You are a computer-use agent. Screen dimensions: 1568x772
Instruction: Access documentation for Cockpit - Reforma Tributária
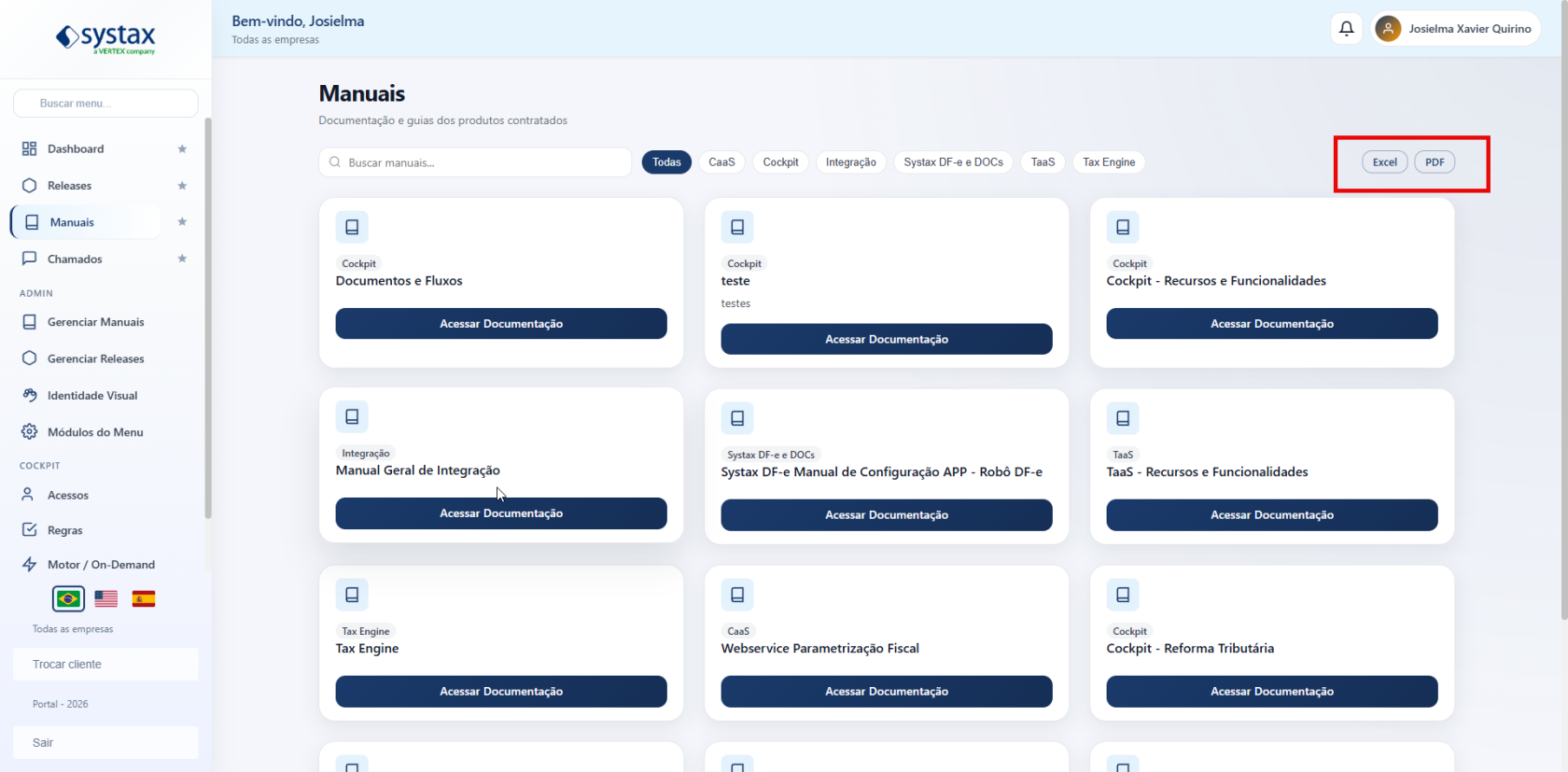coord(1272,692)
